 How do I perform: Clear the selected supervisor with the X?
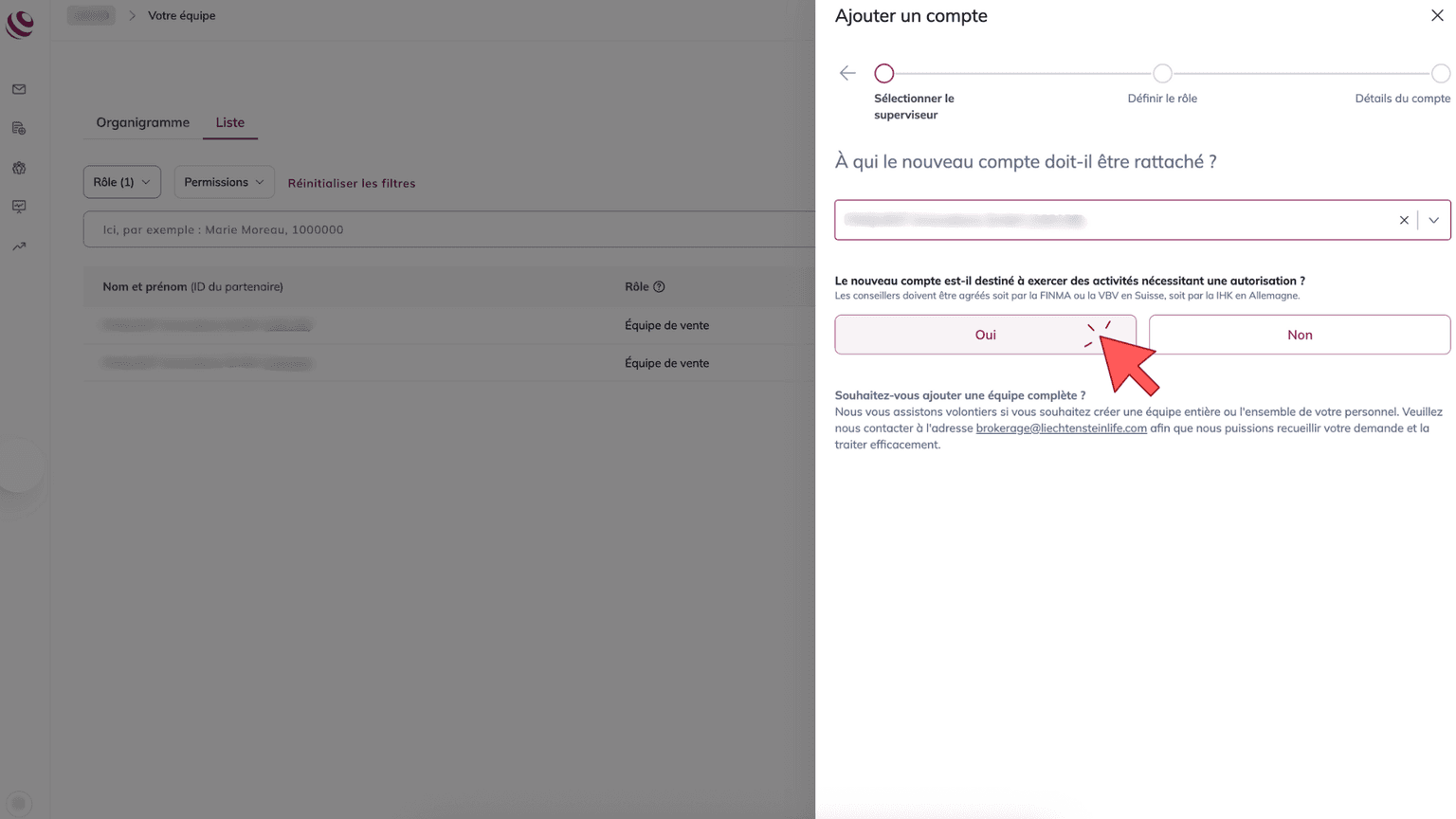[x=1404, y=220]
